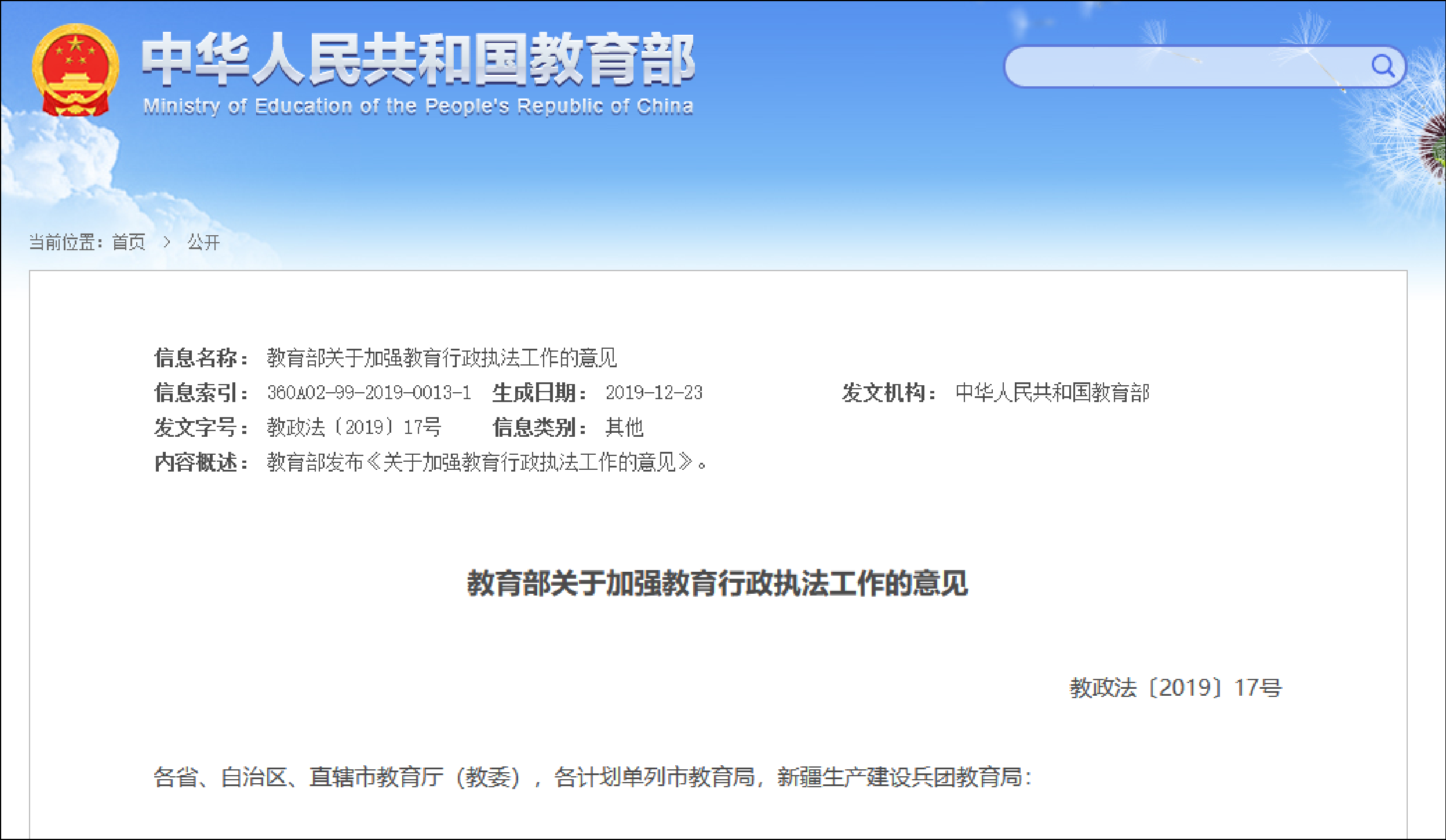Viewport: 1446px width, 840px height.
Task: Click the 生成日期 value 2019-12-23
Action: coord(654,393)
